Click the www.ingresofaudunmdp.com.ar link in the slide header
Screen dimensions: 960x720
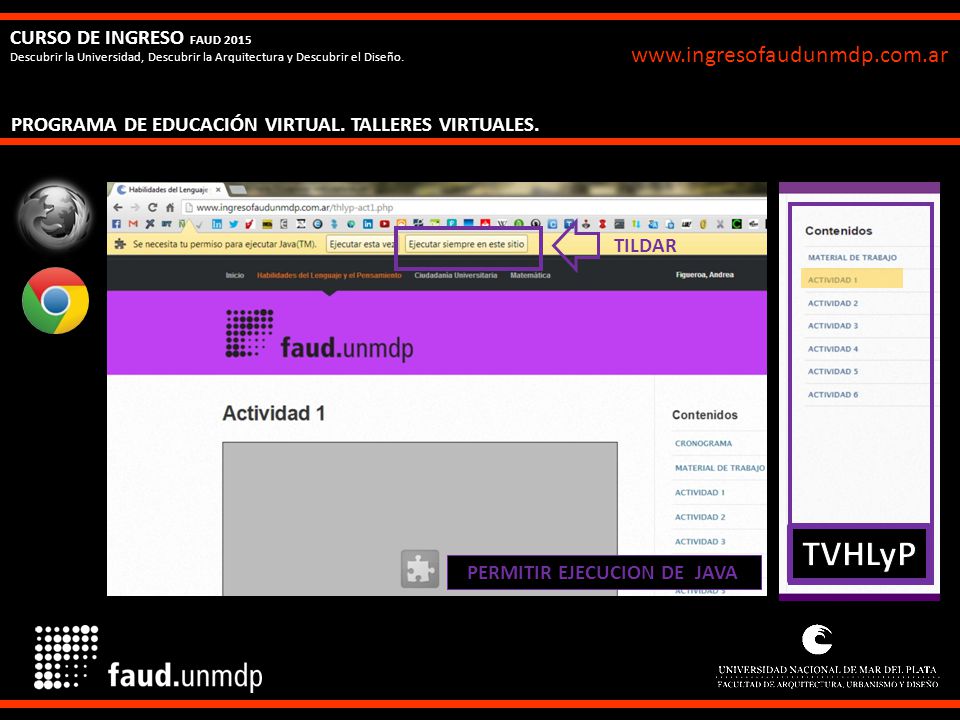click(790, 55)
